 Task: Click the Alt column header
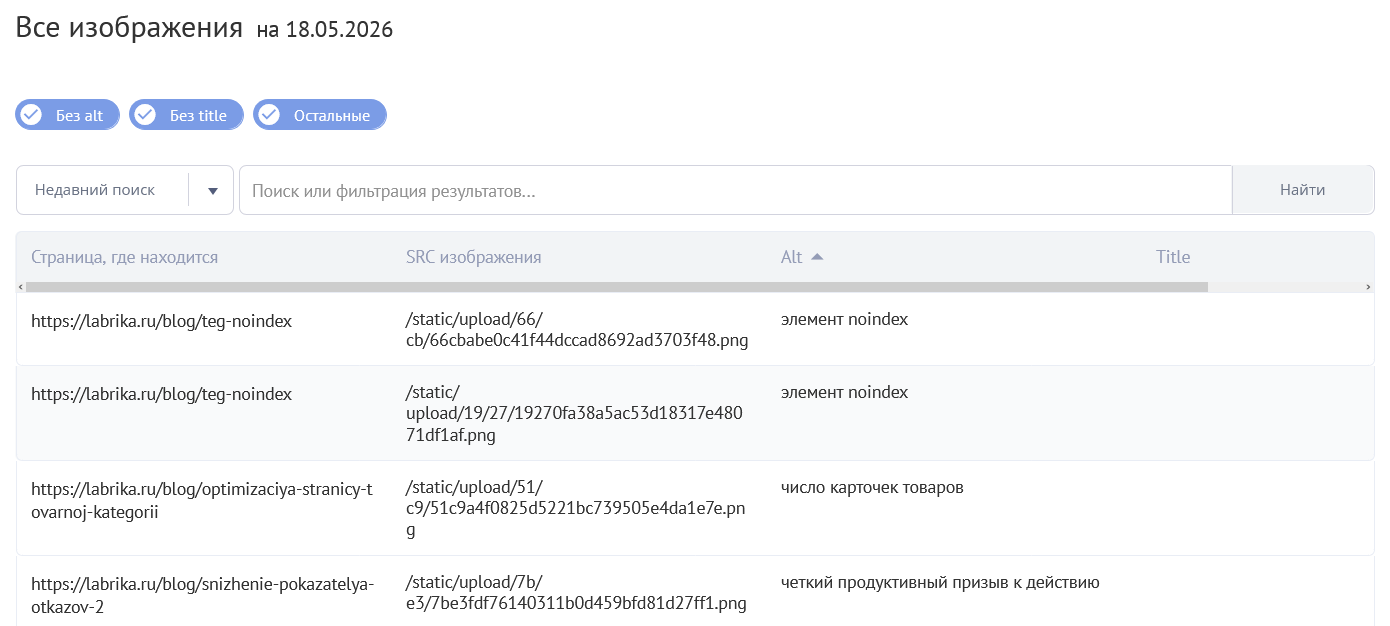tap(791, 257)
